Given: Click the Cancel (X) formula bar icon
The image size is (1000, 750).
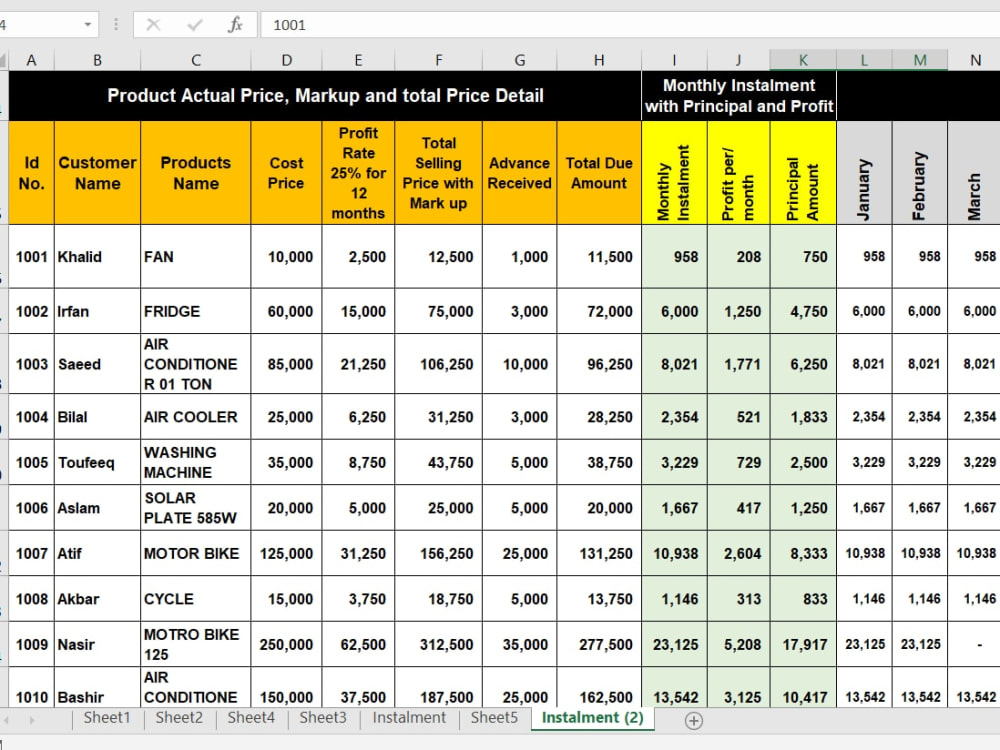Looking at the screenshot, I should 153,25.
